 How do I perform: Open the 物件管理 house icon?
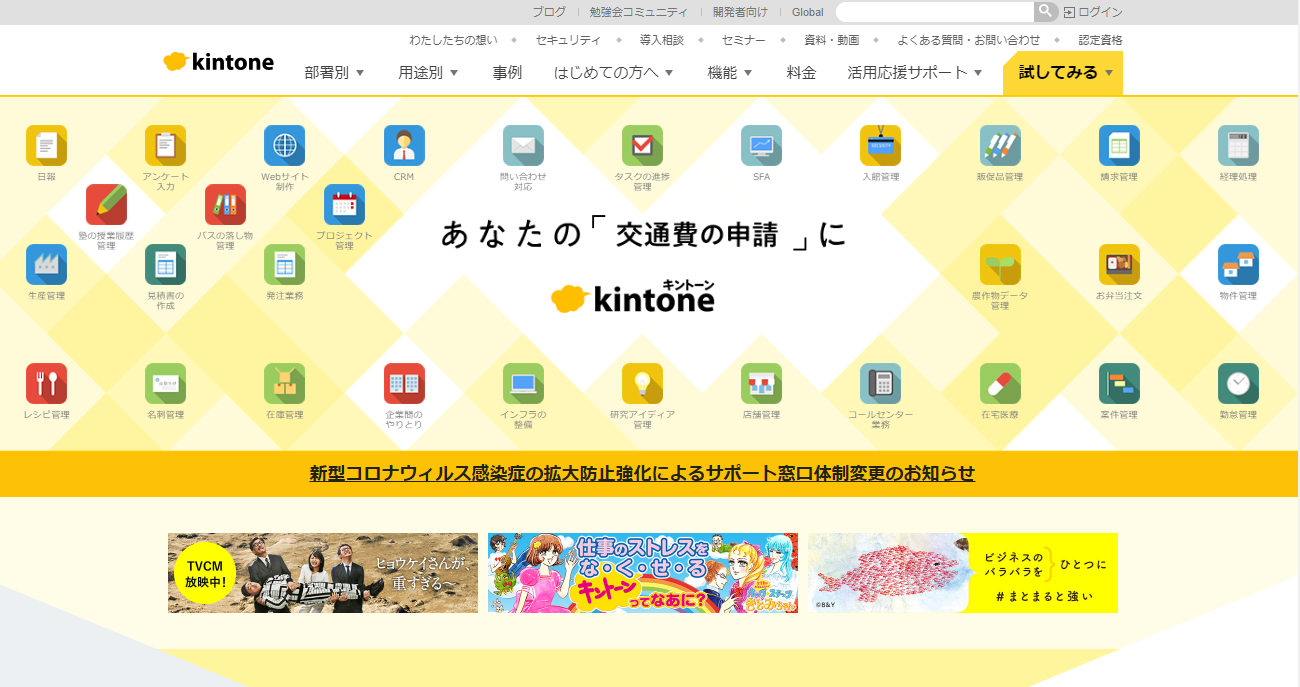(x=1238, y=264)
